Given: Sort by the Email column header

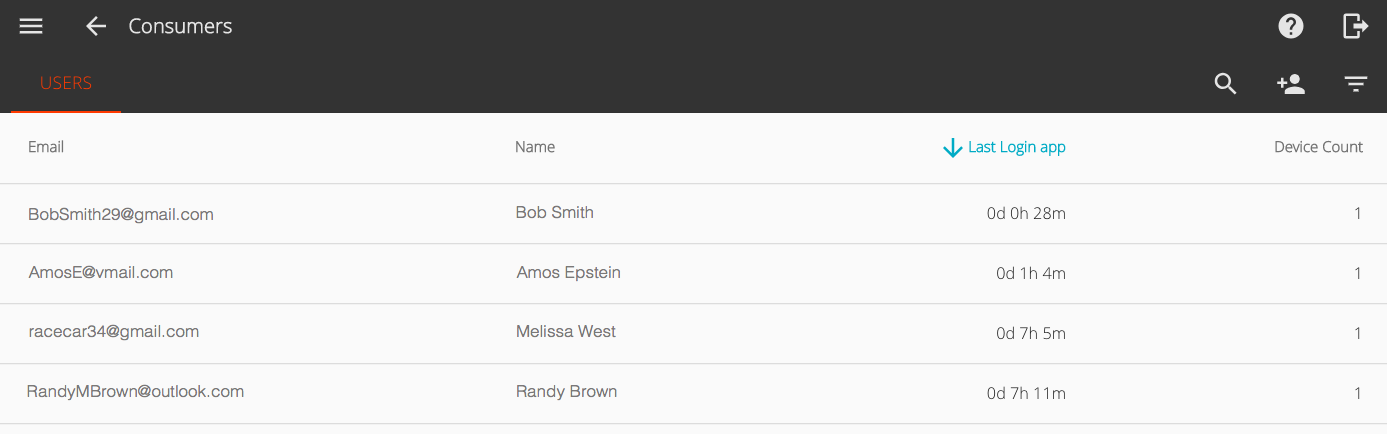Looking at the screenshot, I should click(46, 147).
